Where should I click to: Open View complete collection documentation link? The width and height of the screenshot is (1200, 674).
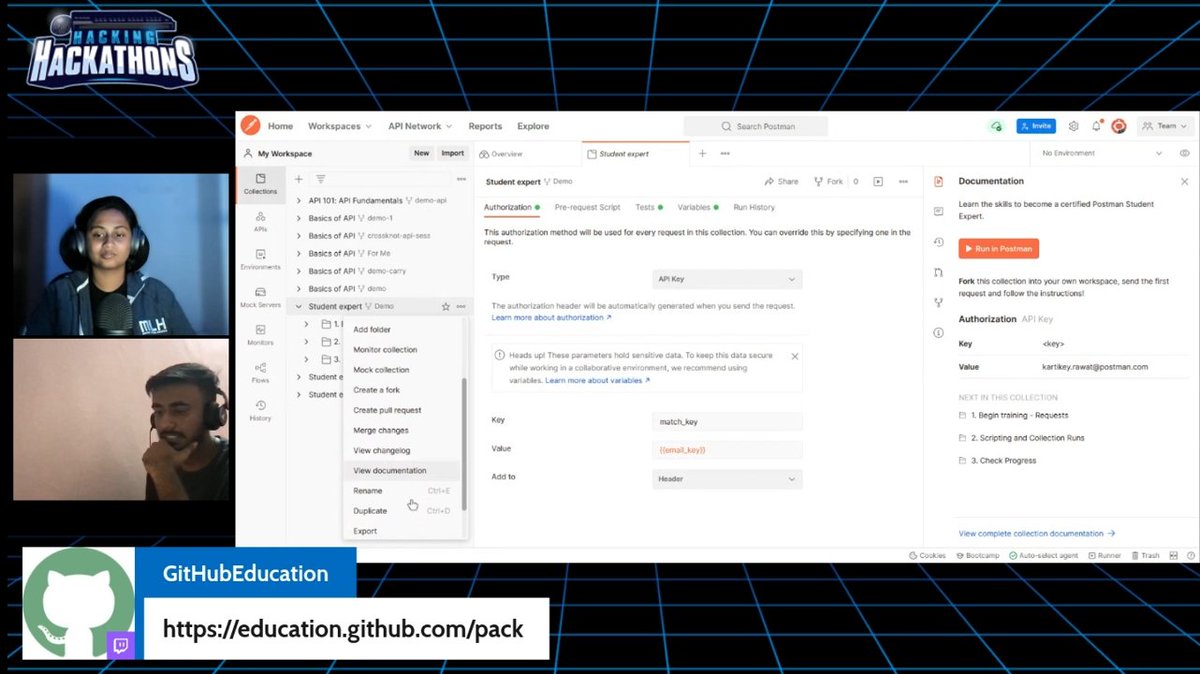click(x=1037, y=534)
